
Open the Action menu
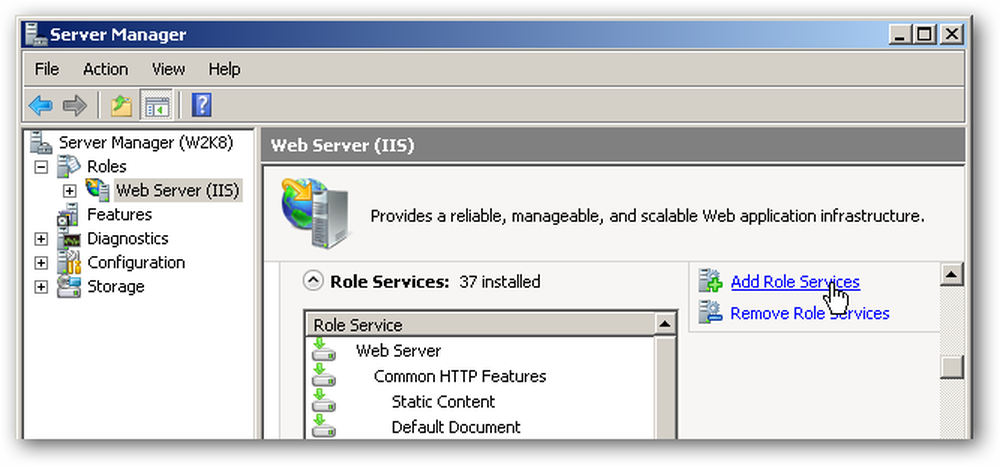(x=105, y=69)
